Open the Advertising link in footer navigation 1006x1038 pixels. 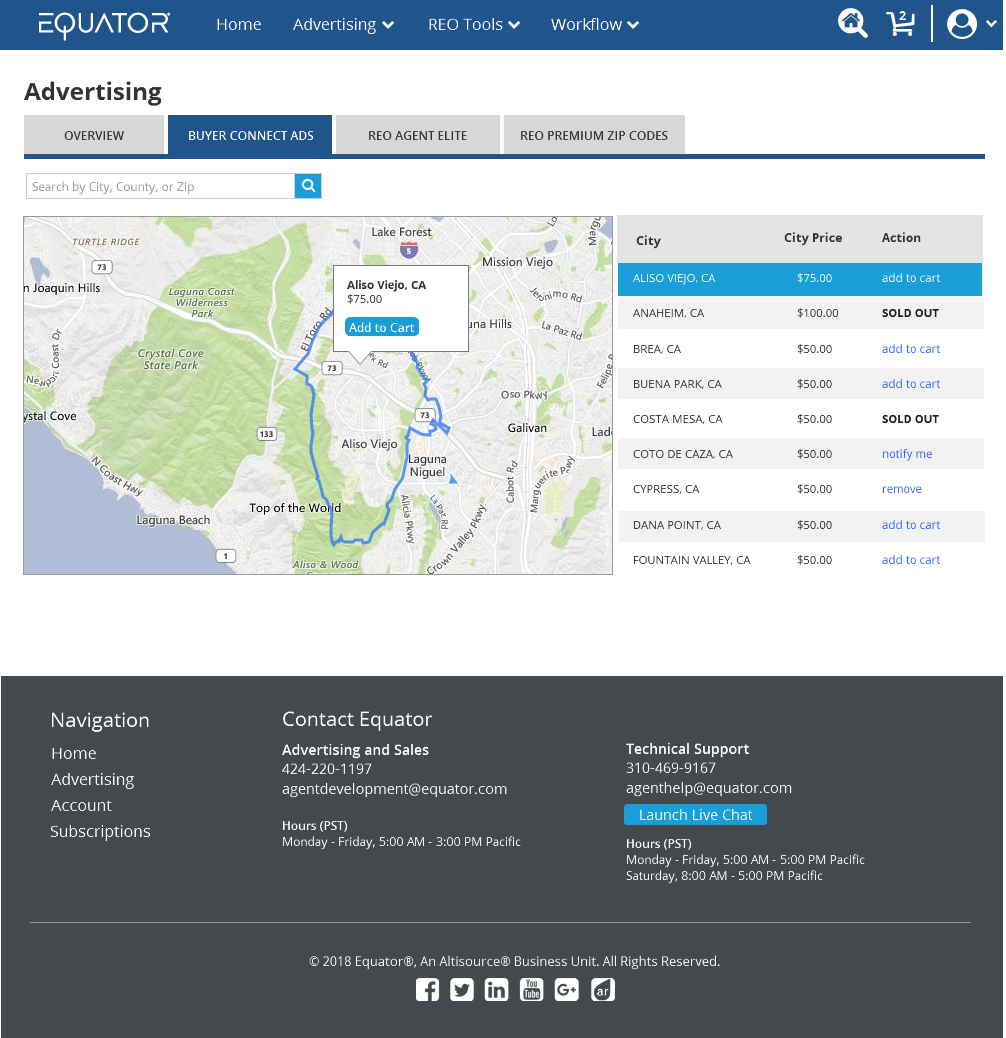(93, 780)
